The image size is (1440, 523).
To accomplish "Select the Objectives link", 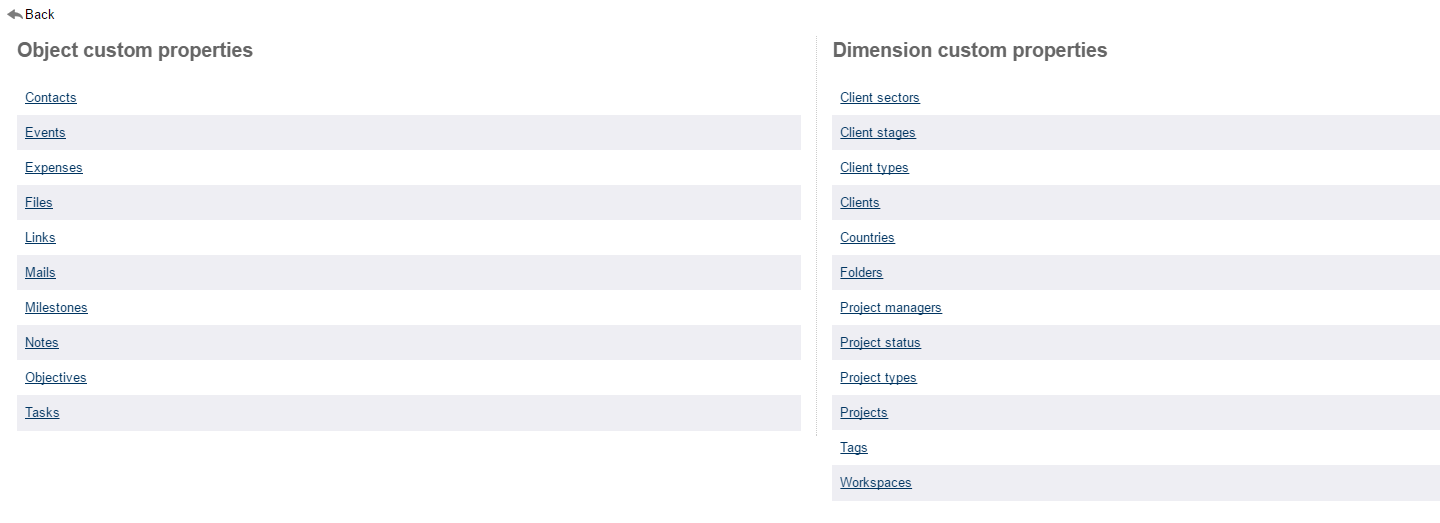I will 56,378.
